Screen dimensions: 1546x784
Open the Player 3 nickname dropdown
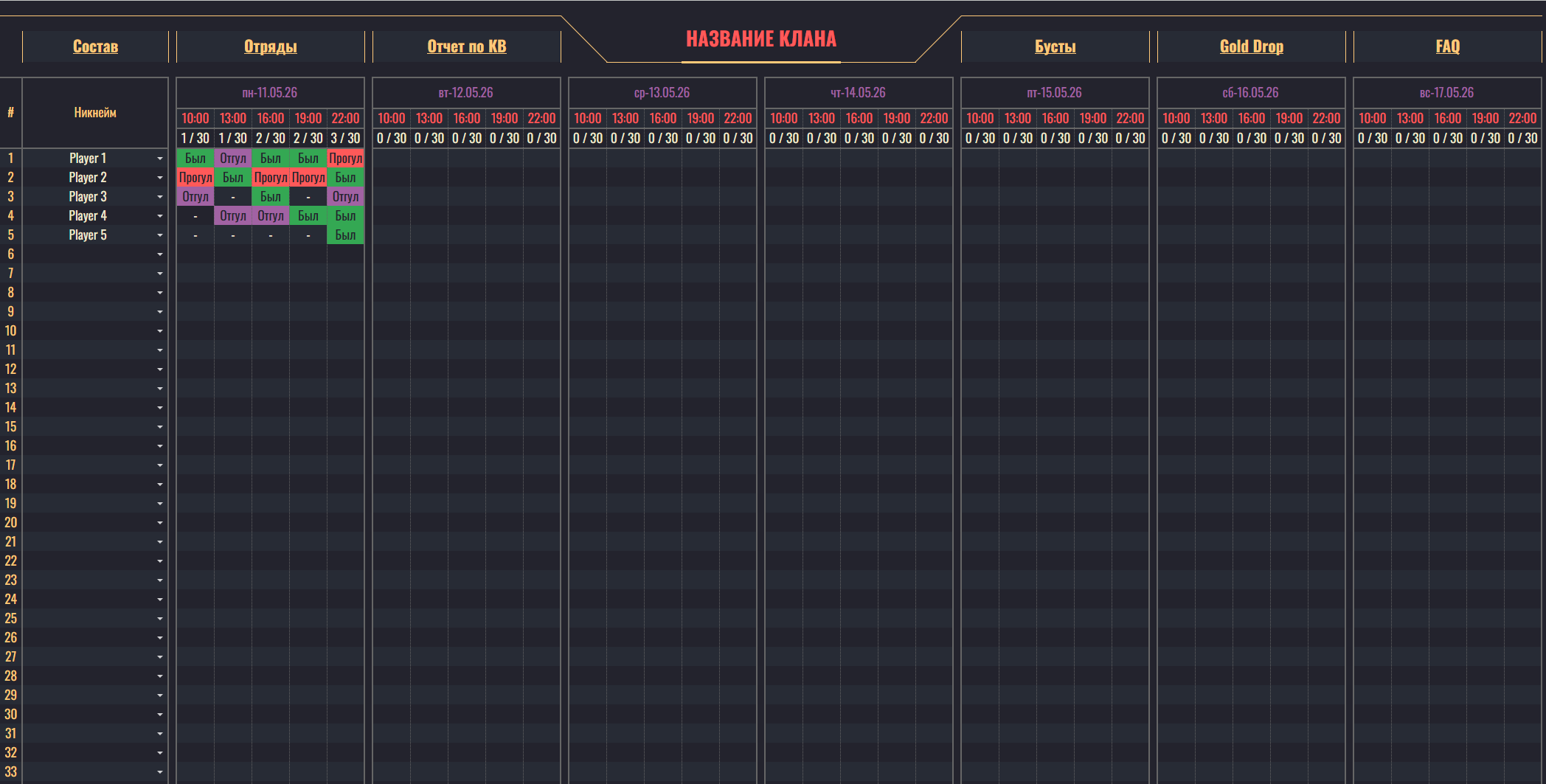point(160,197)
